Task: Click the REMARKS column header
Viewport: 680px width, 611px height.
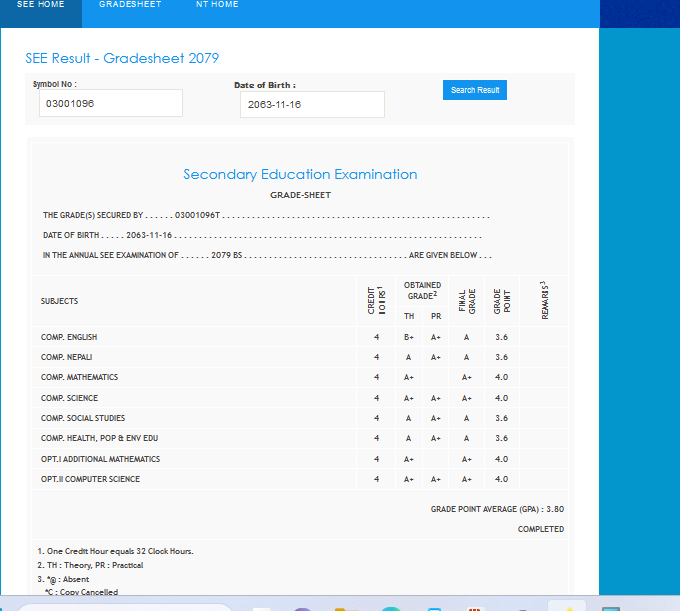Action: point(544,301)
